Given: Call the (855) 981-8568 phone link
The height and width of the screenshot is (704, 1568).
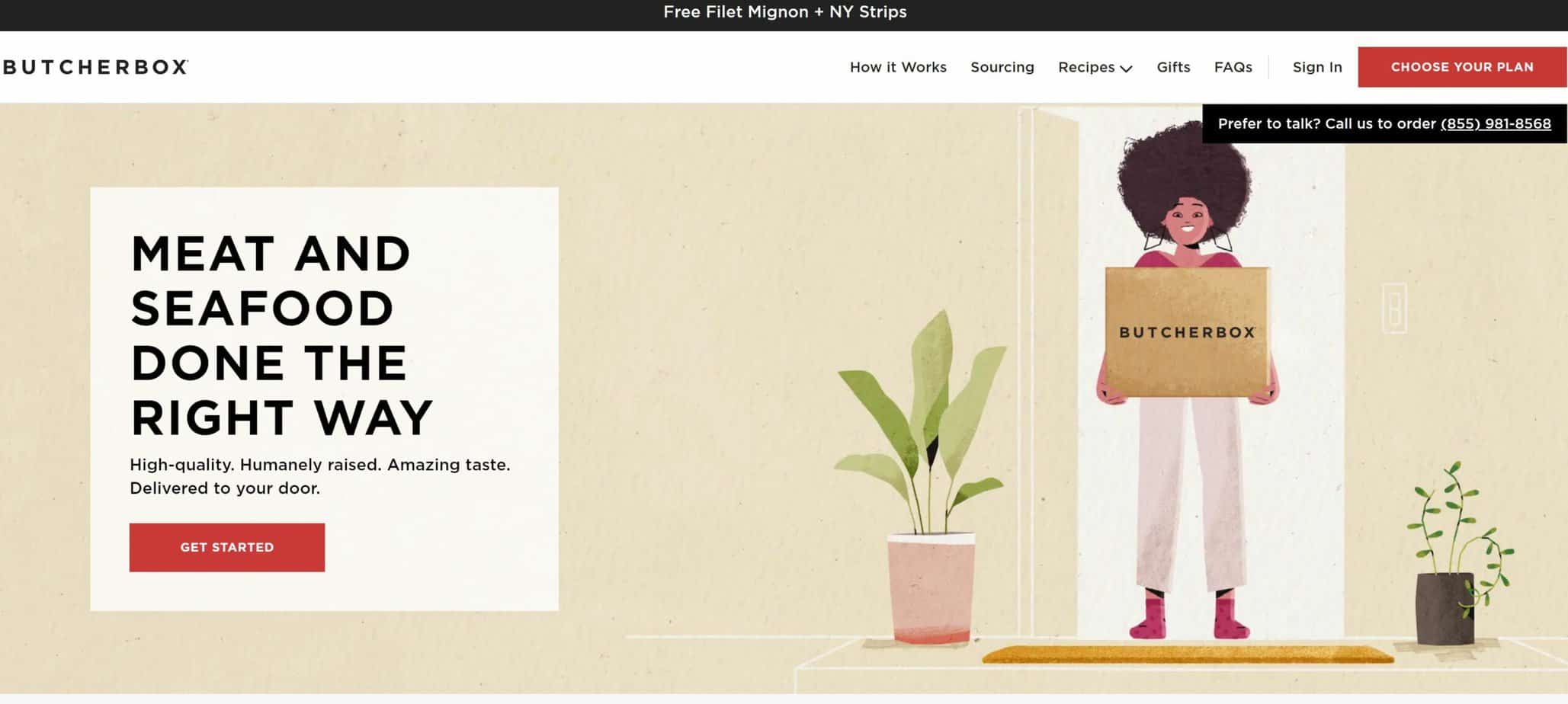Looking at the screenshot, I should point(1495,123).
